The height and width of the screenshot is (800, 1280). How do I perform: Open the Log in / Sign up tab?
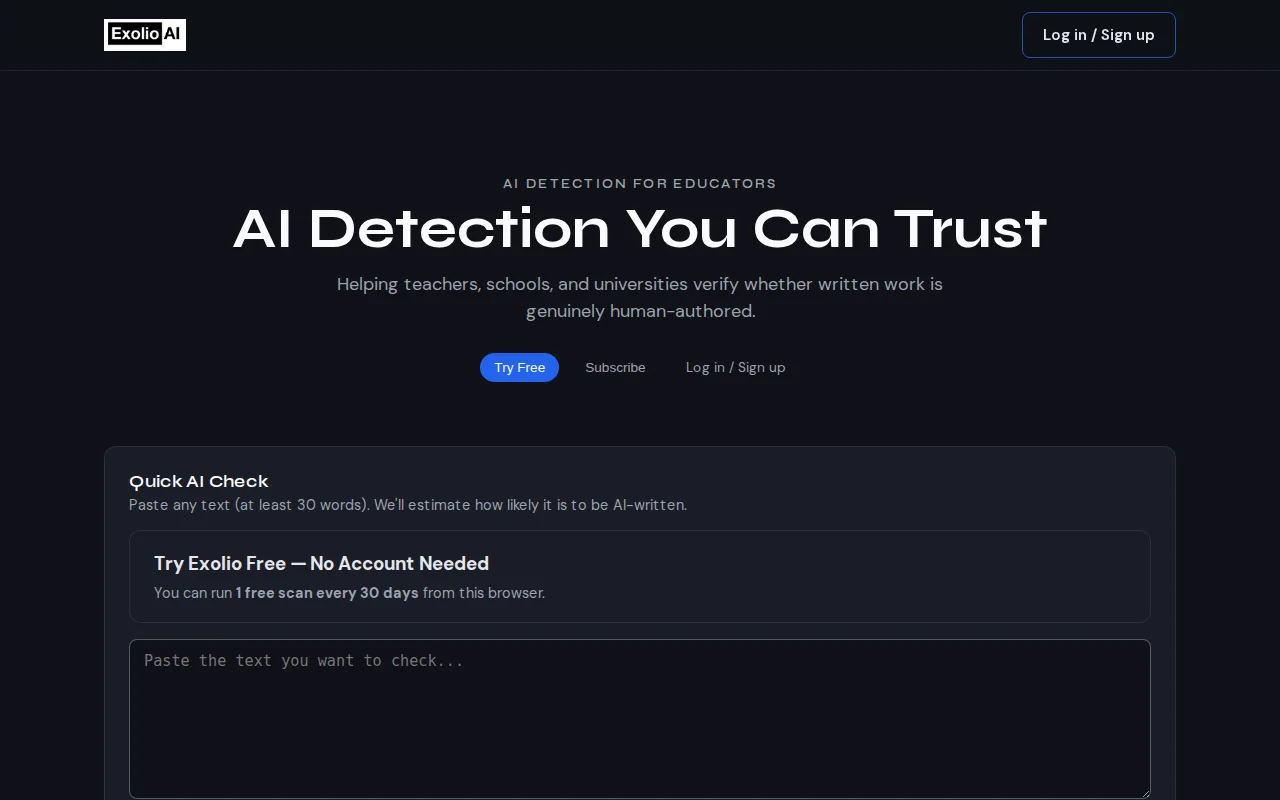point(735,367)
